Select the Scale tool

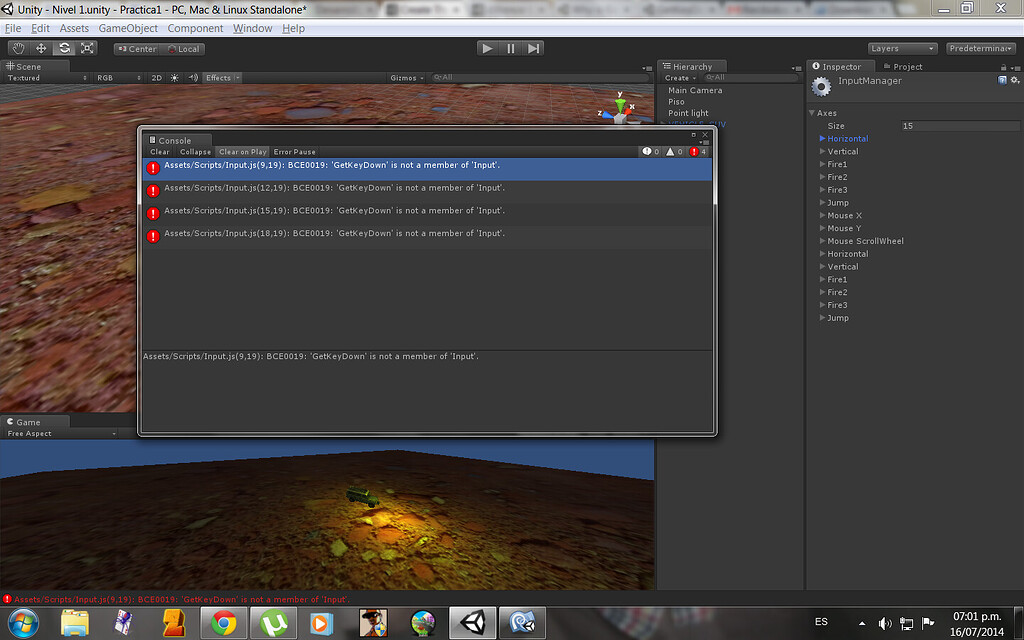87,47
